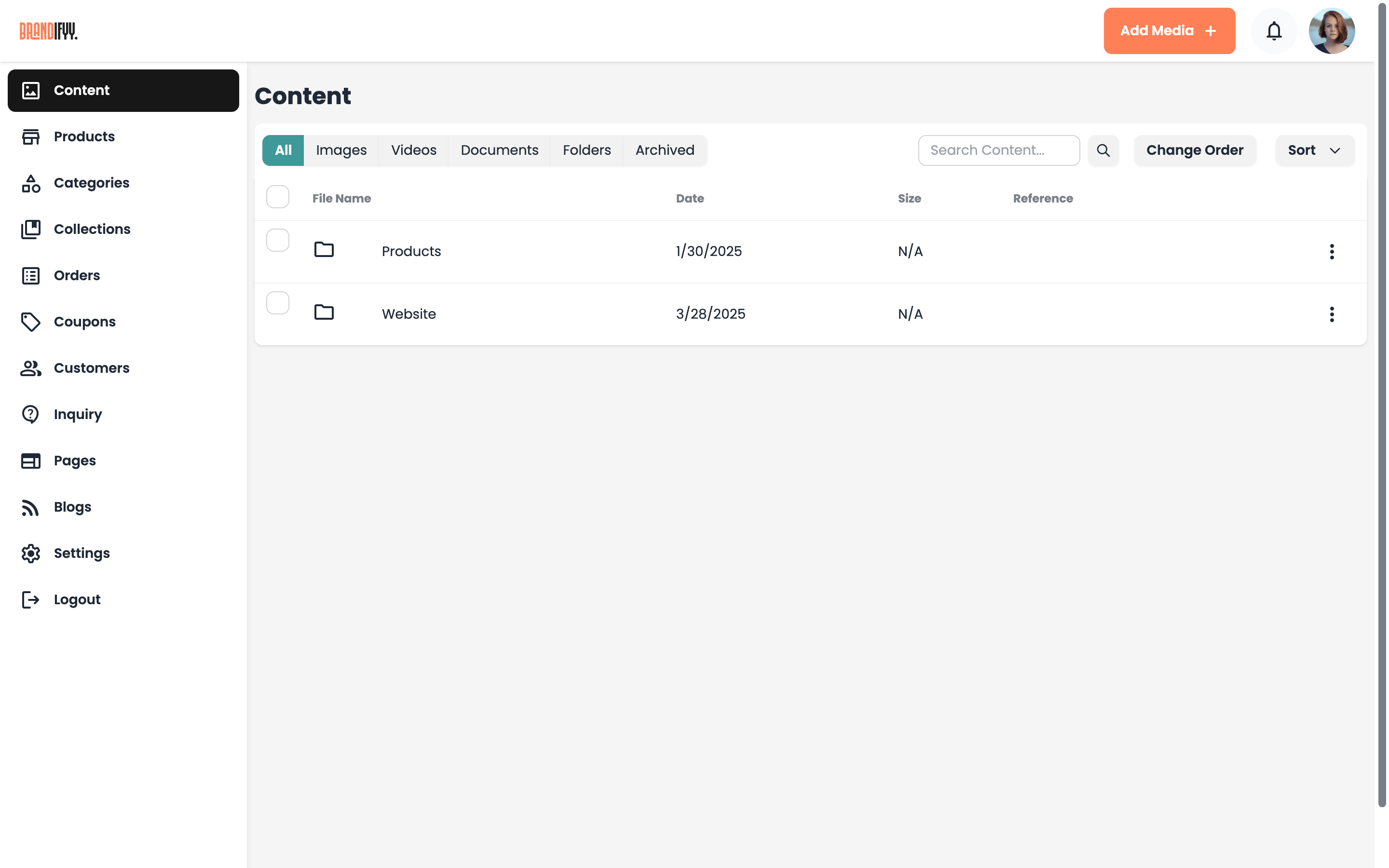
Task: Click the search magnifier icon
Action: coord(1103,150)
